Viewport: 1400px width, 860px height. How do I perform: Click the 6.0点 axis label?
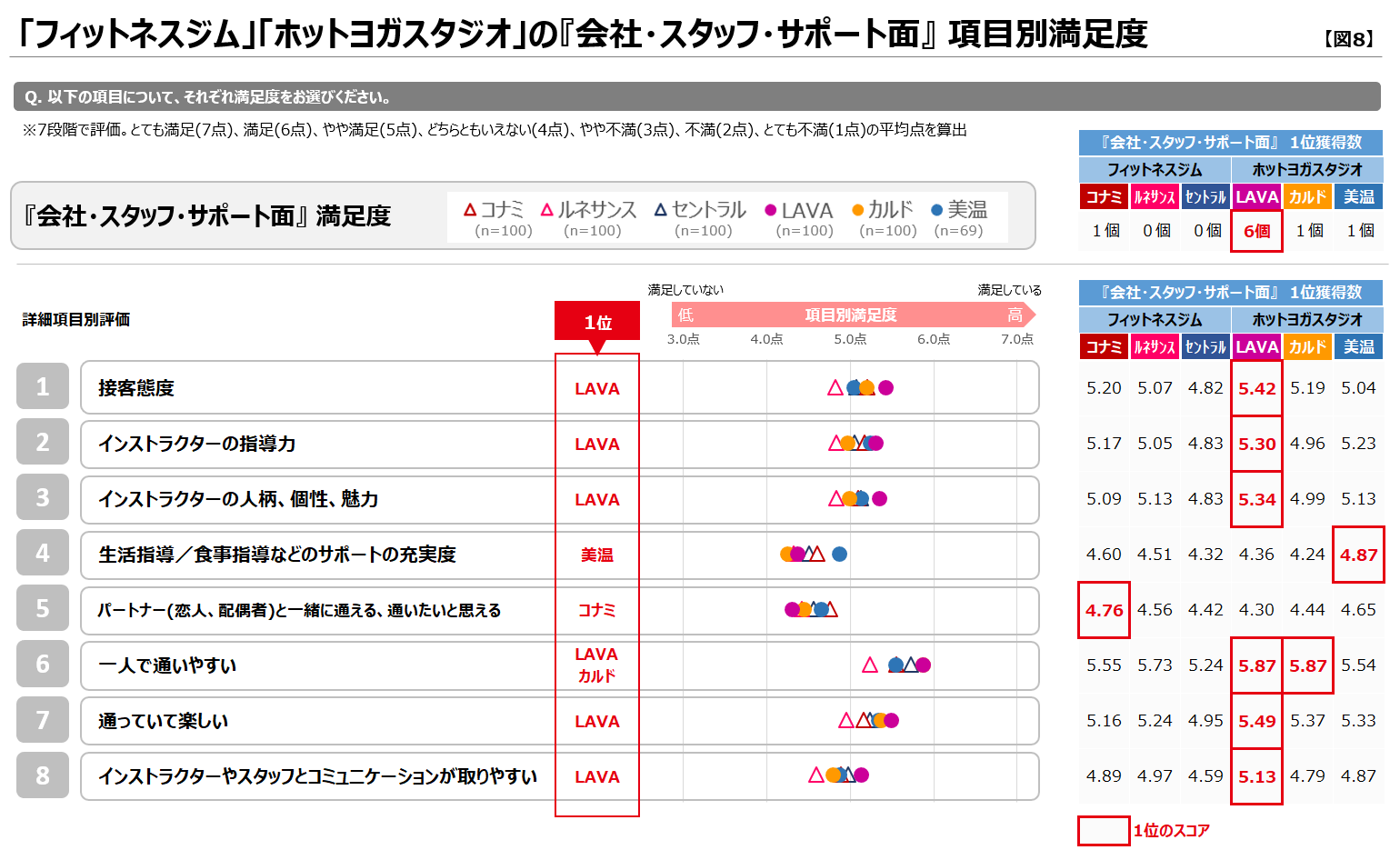click(934, 339)
